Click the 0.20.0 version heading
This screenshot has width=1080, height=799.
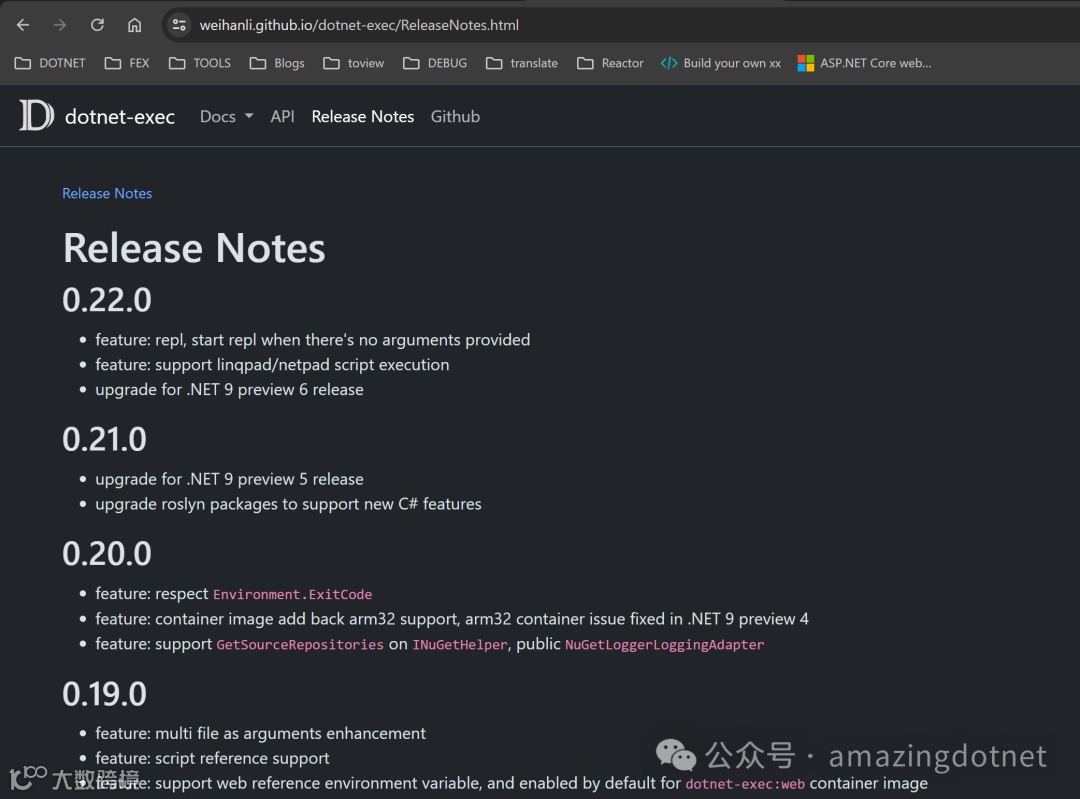[x=107, y=554]
